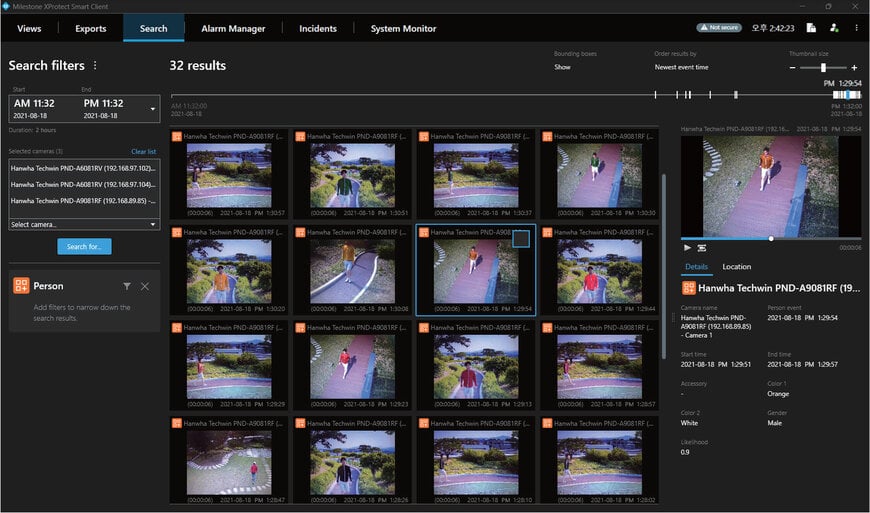Open the result thumbnail timestamped PM 1:29:44

point(600,271)
